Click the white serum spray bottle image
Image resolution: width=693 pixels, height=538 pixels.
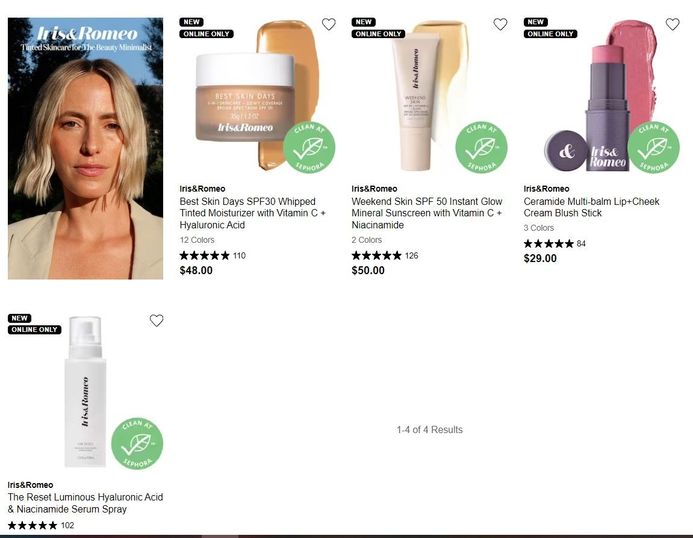85,392
